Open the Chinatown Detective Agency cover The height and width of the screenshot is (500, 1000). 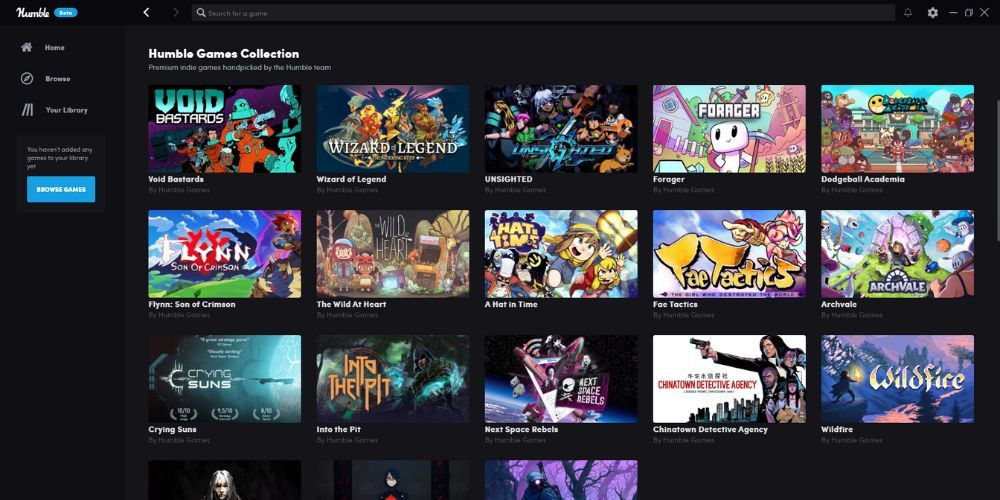tap(729, 379)
